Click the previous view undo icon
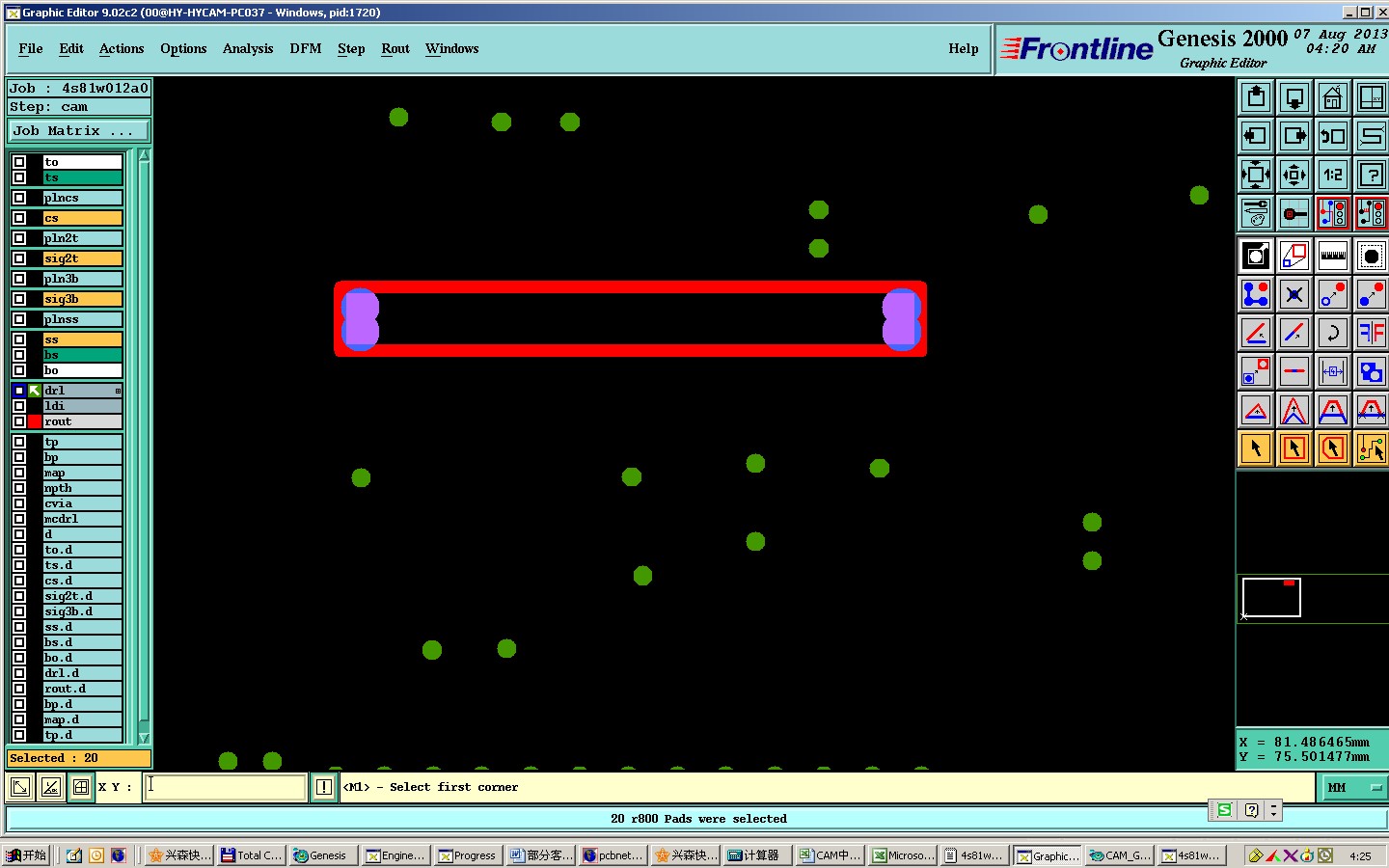This screenshot has width=1389, height=868. tap(1333, 136)
